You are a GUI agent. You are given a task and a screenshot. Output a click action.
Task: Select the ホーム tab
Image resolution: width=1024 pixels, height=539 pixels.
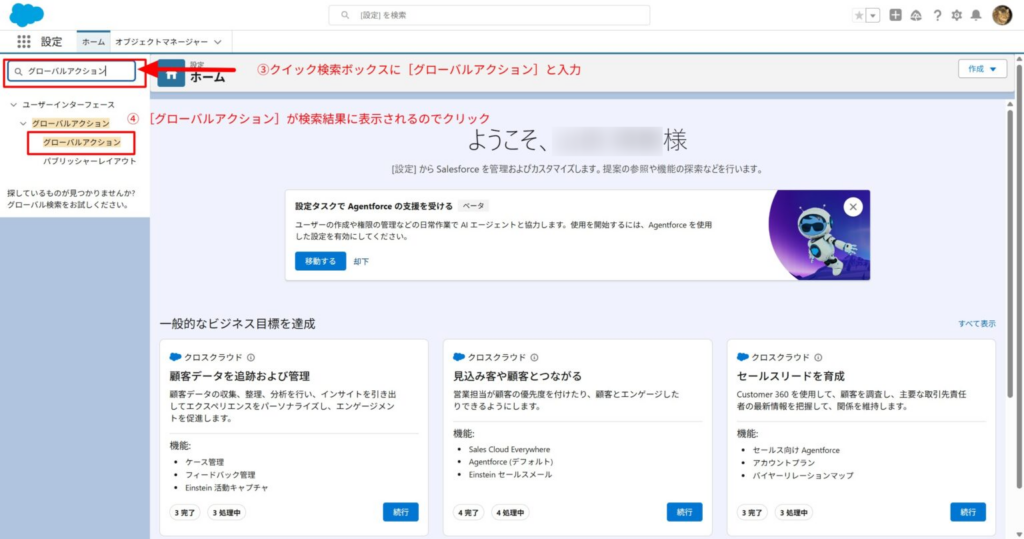pyautogui.click(x=93, y=42)
